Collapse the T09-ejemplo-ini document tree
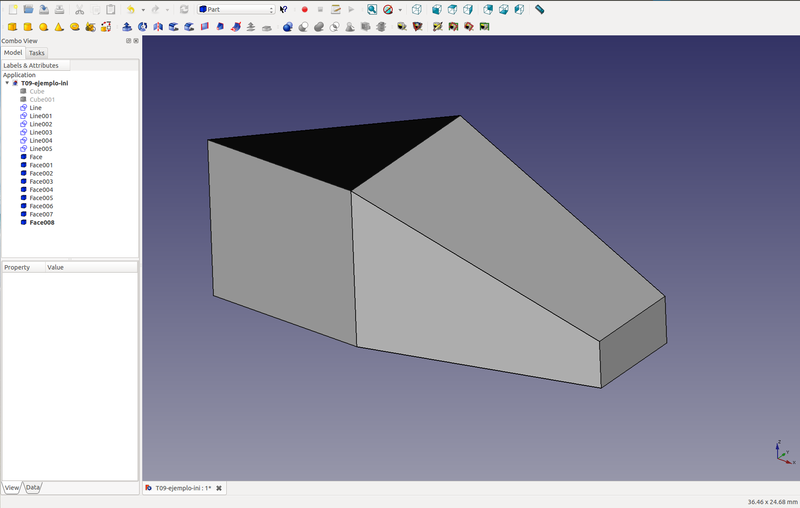The image size is (800, 508). click(7, 83)
